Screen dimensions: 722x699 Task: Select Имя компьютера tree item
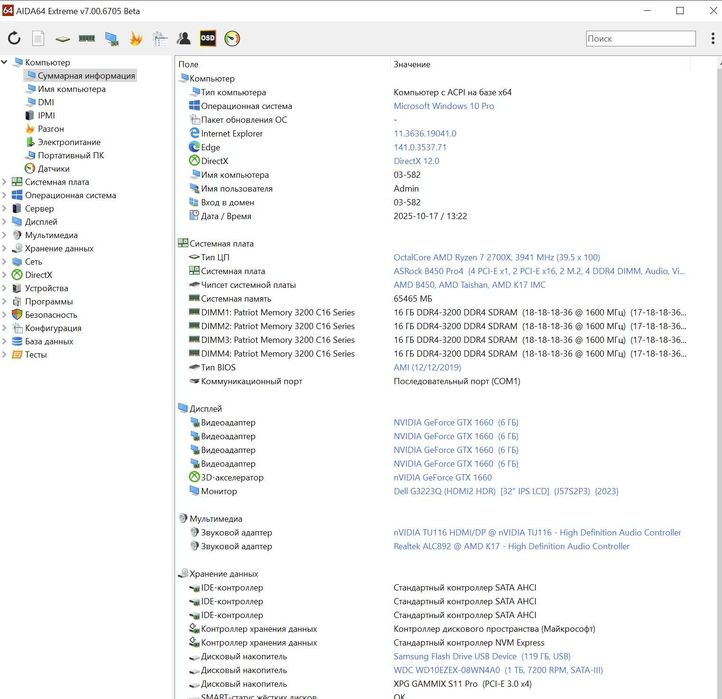(x=71, y=89)
